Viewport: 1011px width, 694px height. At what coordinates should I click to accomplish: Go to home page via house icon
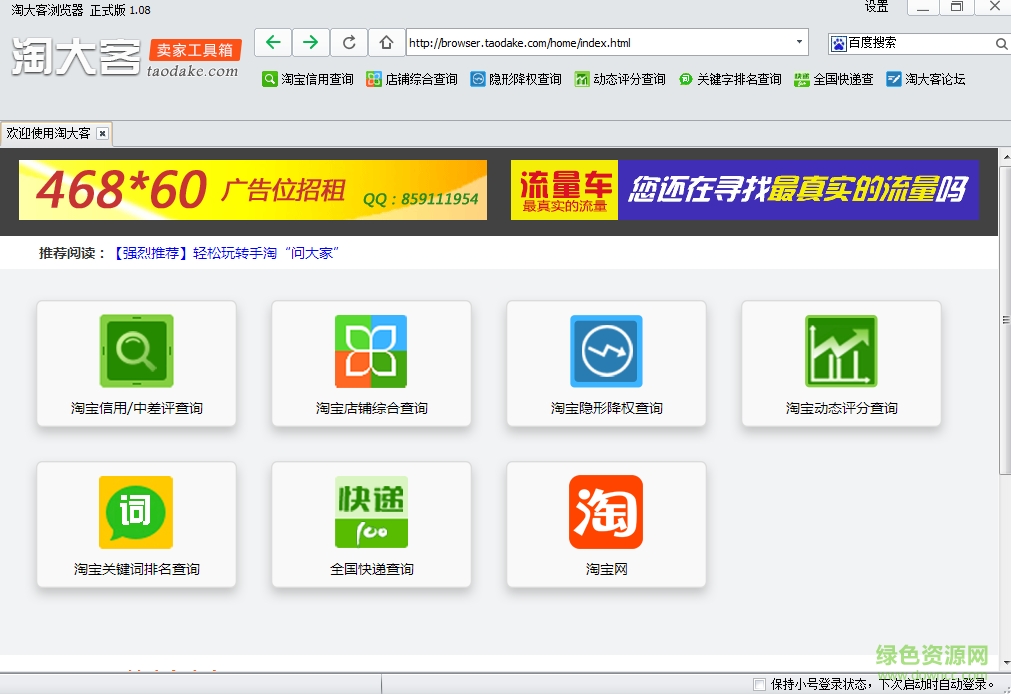coord(386,42)
